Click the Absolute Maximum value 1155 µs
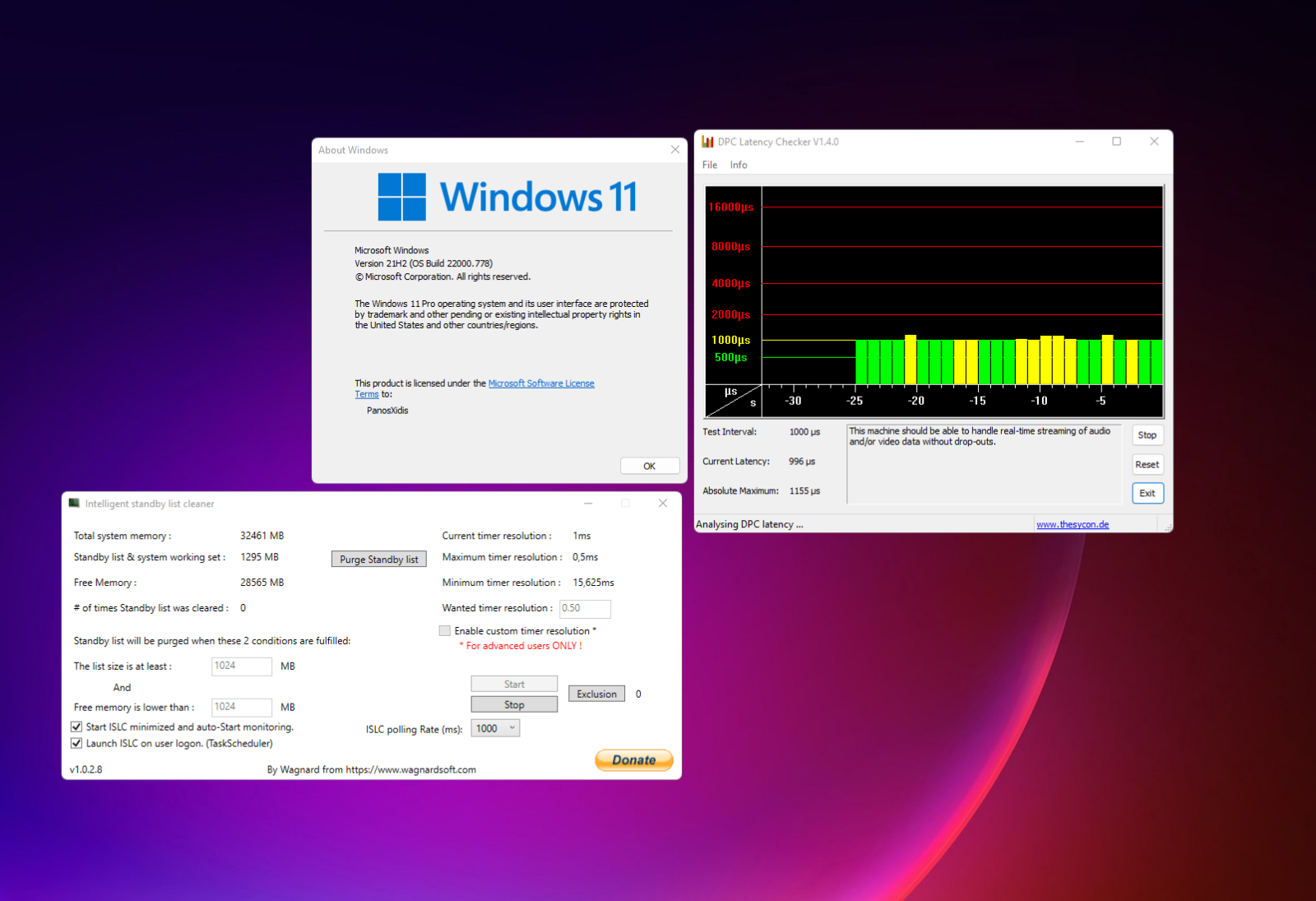This screenshot has width=1316, height=901. 804,491
